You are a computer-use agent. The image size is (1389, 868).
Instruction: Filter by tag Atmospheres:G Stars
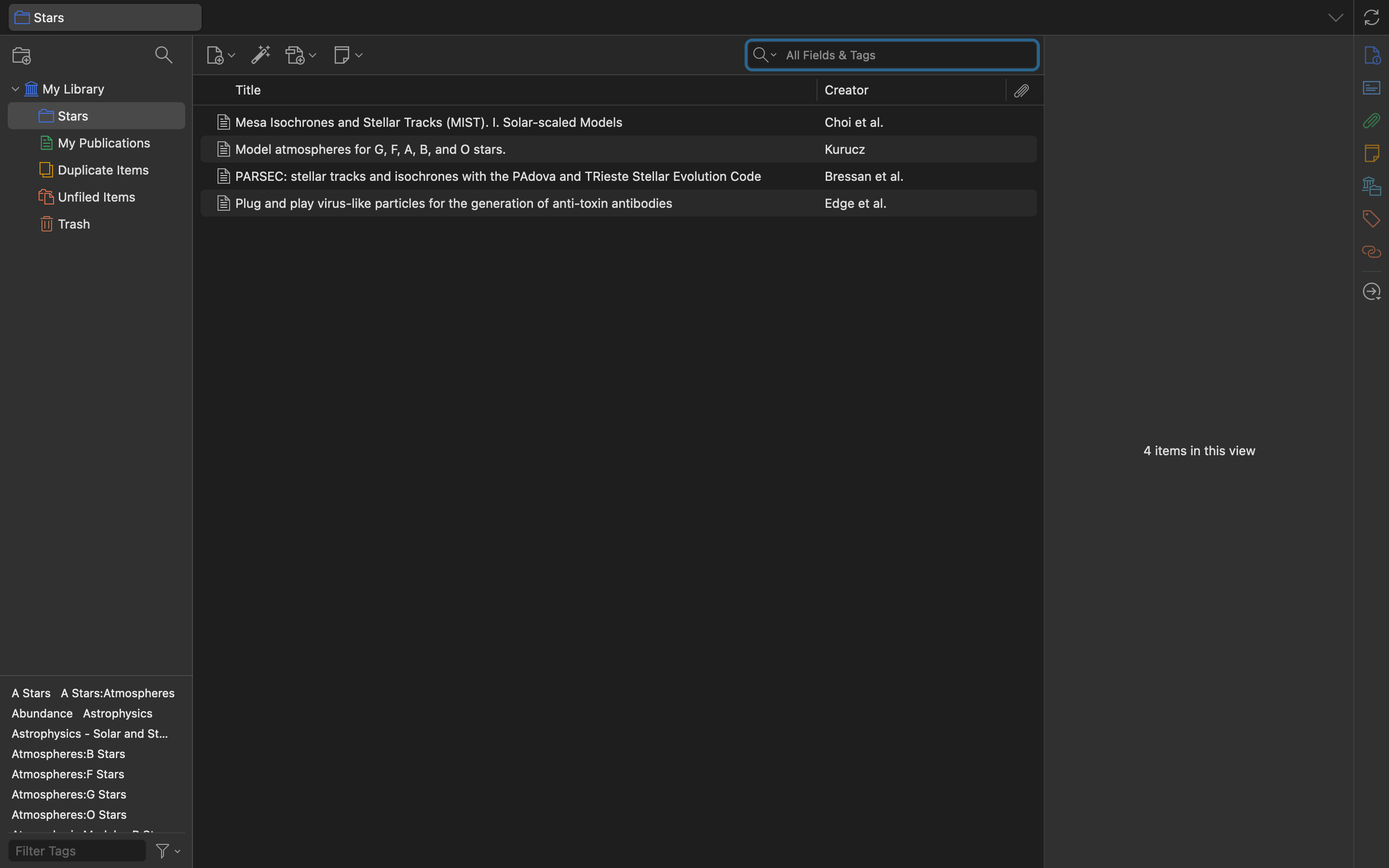click(69, 795)
